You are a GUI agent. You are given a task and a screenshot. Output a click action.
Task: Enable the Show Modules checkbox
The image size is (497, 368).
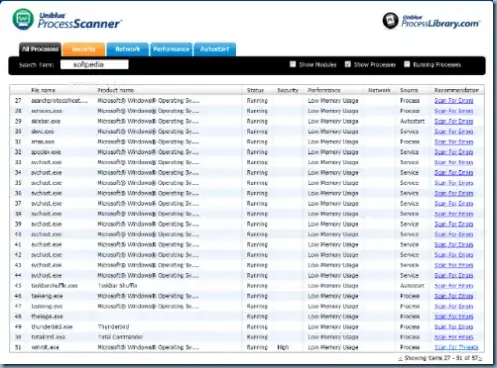click(x=293, y=64)
